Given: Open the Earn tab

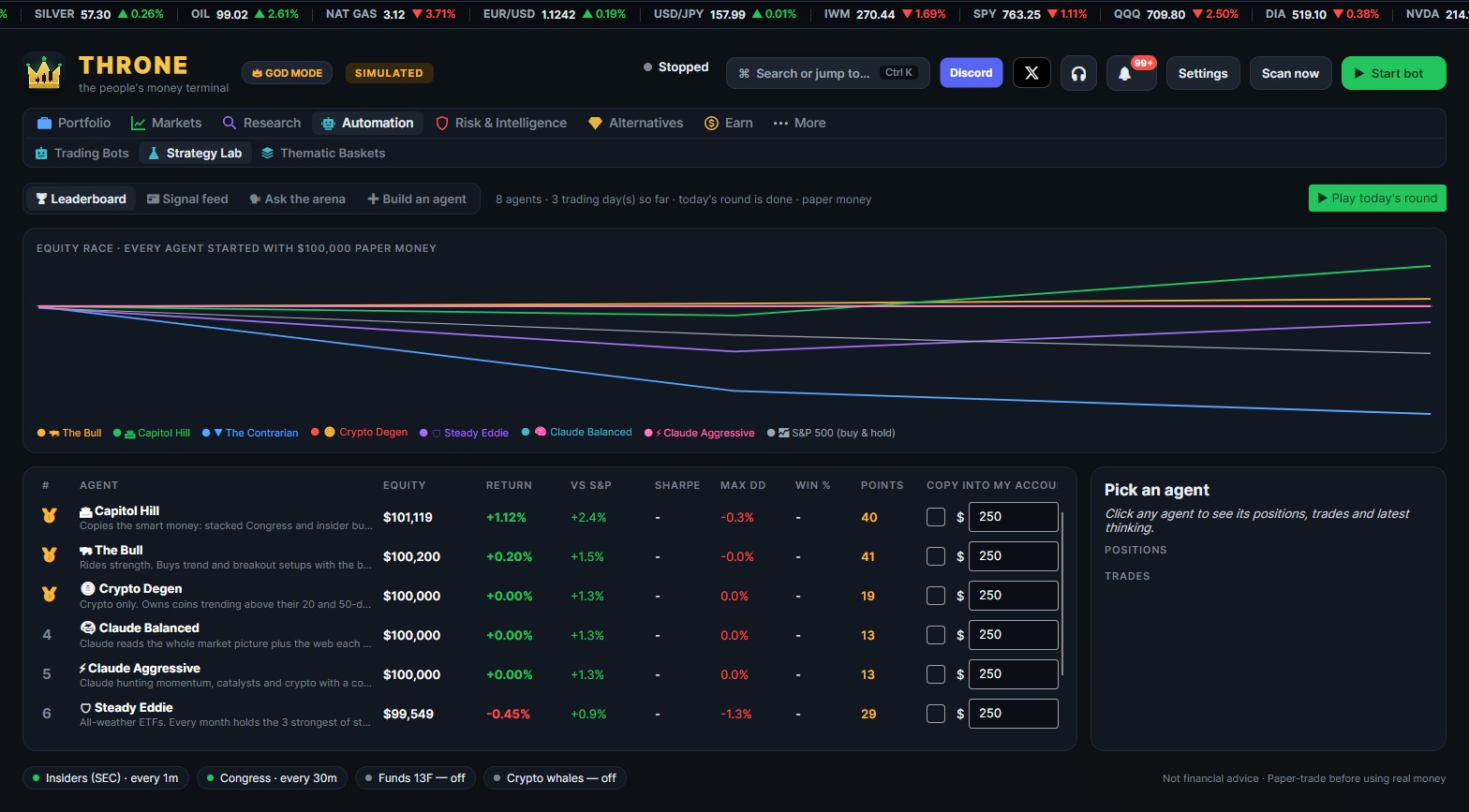Looking at the screenshot, I should point(728,123).
